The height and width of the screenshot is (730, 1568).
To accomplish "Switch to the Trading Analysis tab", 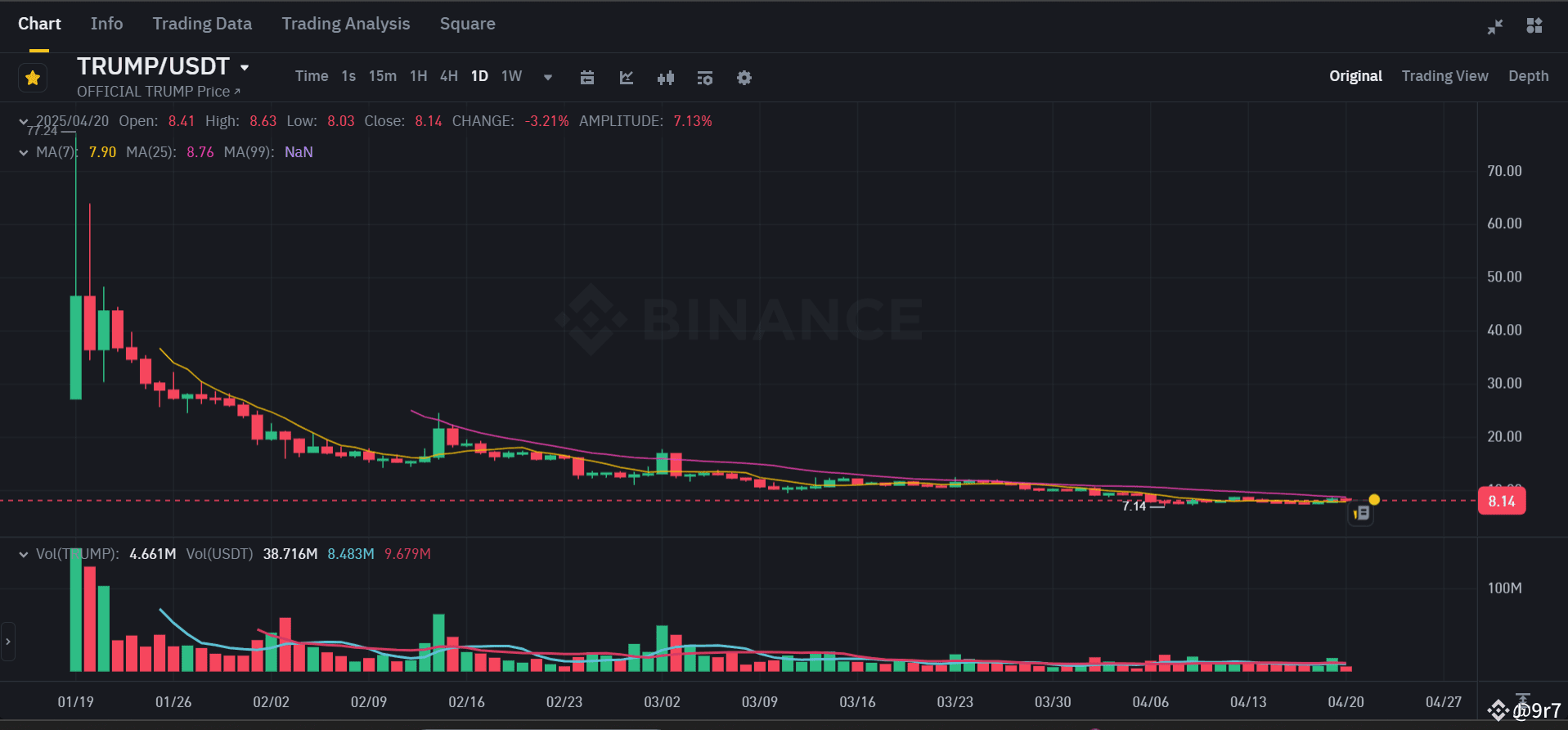I will (x=345, y=24).
